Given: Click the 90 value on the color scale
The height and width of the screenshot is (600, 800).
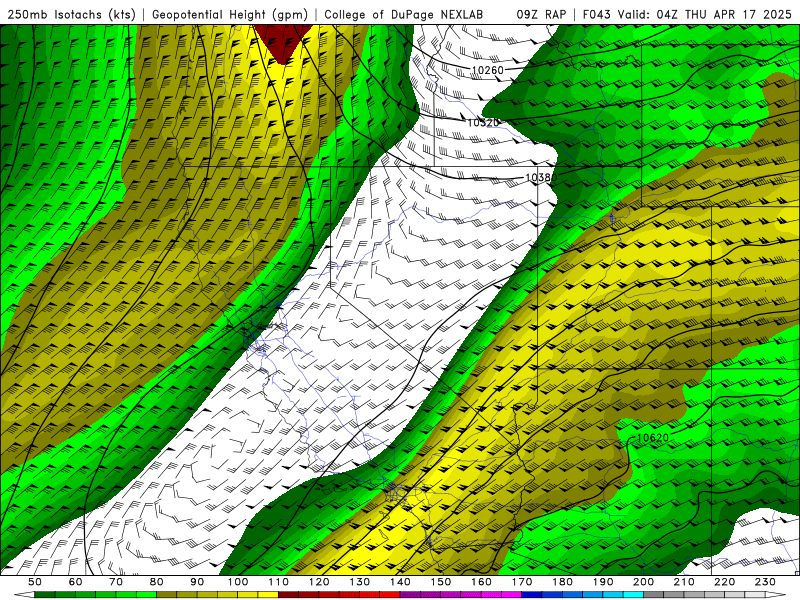Looking at the screenshot, I should tap(197, 582).
